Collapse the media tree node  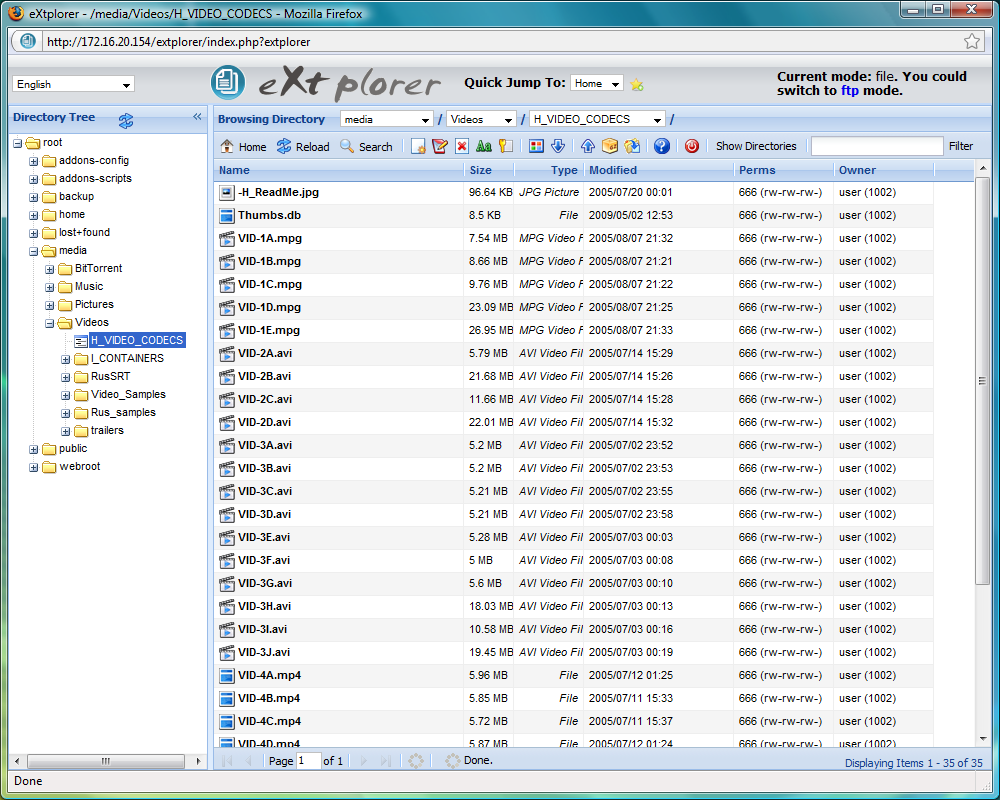pos(34,251)
